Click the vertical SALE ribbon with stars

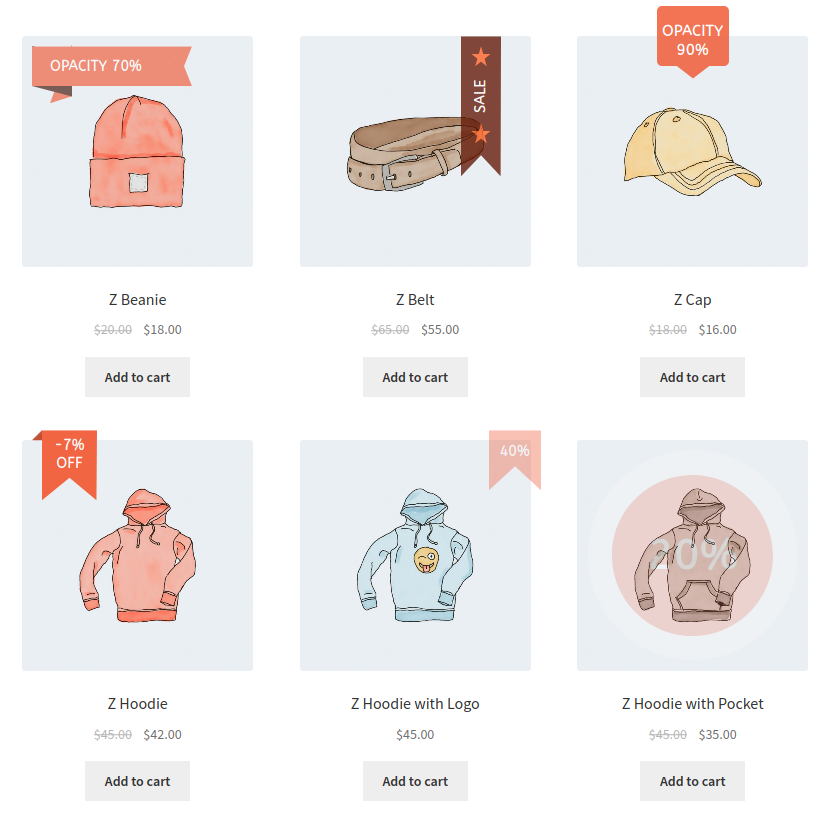(x=480, y=106)
